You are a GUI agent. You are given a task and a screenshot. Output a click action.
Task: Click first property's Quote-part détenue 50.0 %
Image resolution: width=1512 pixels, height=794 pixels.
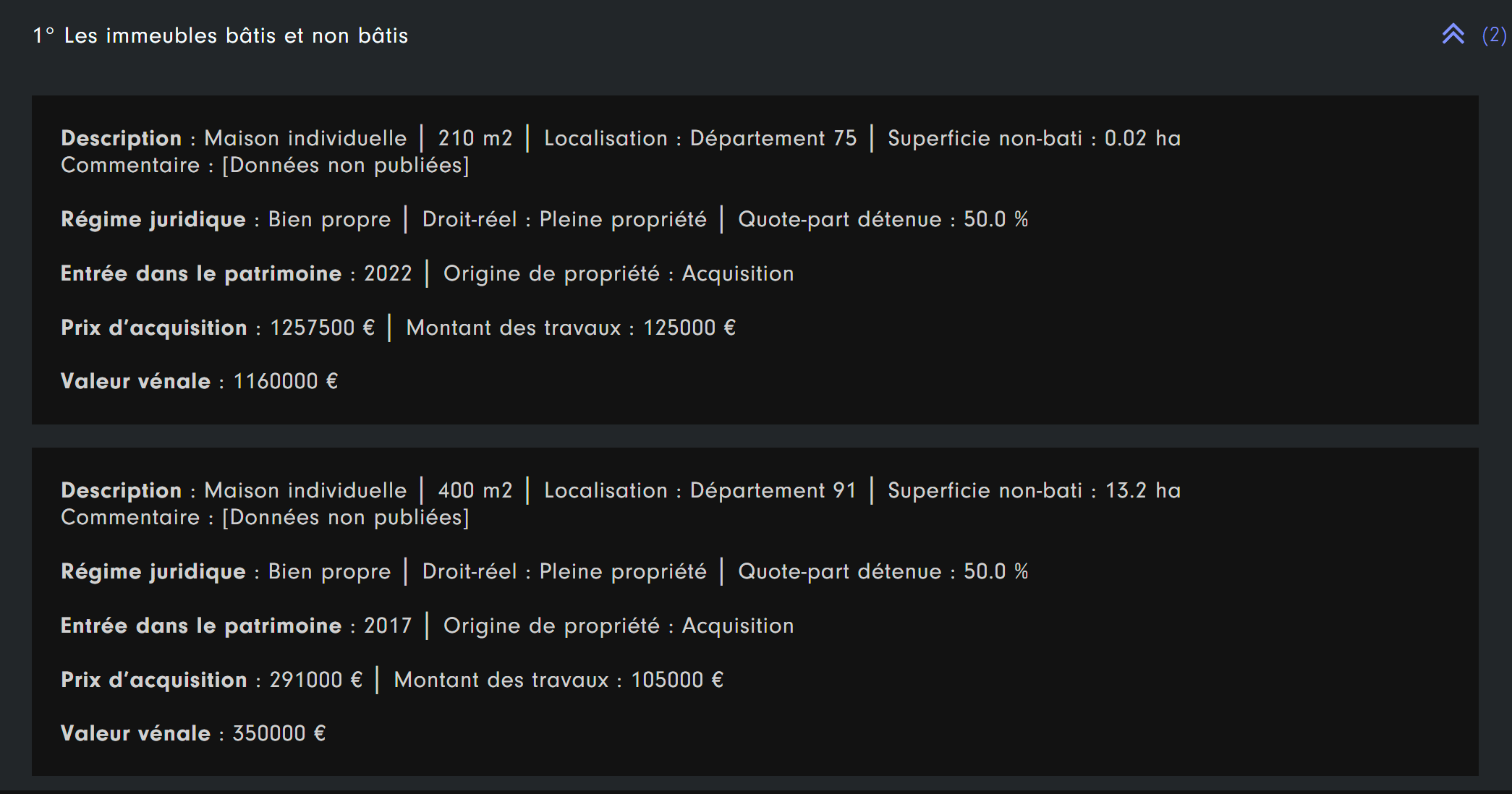(x=883, y=219)
